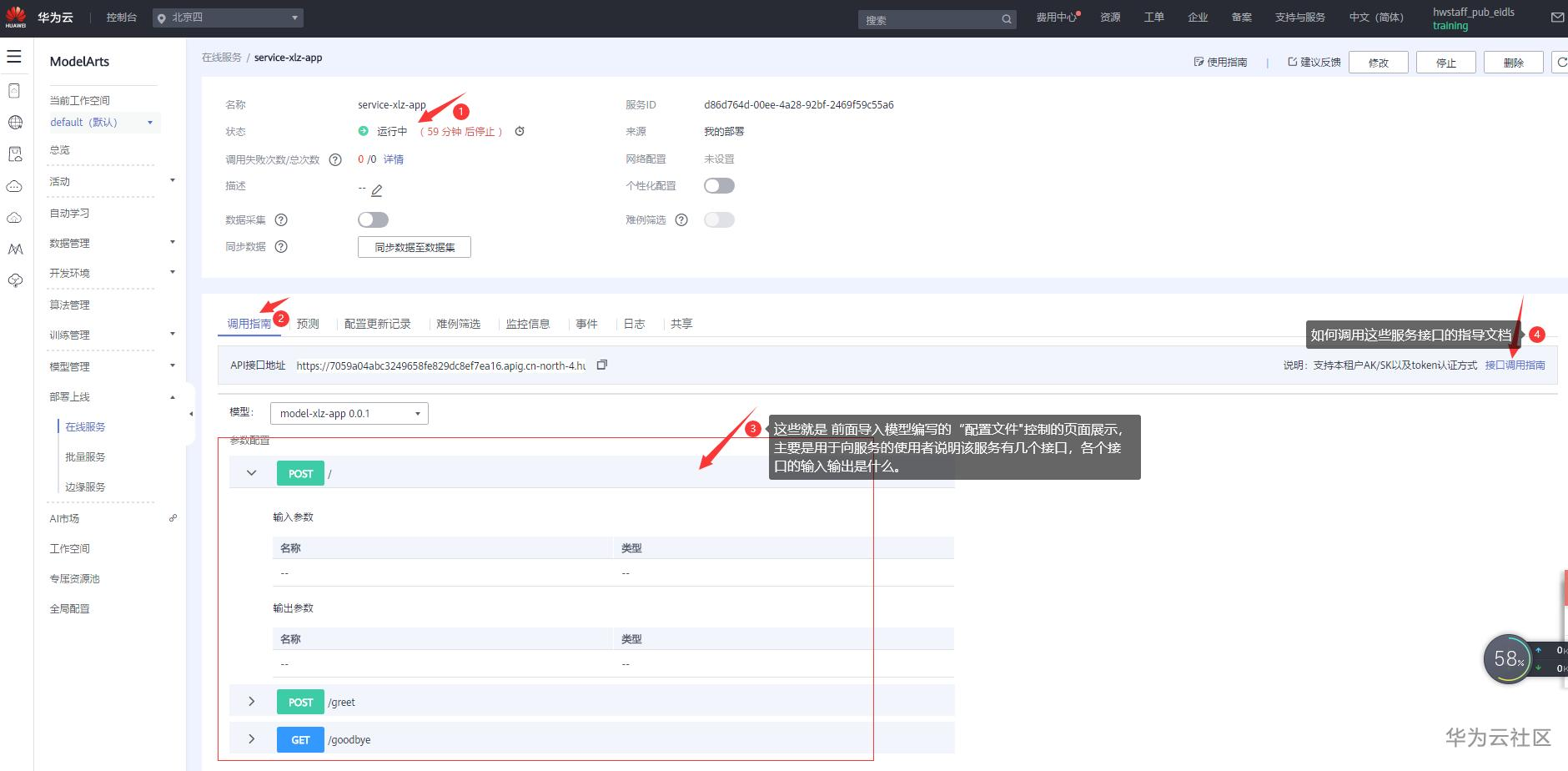Open the cloud server document icon in left rail
The image size is (1568, 771).
click(x=14, y=91)
